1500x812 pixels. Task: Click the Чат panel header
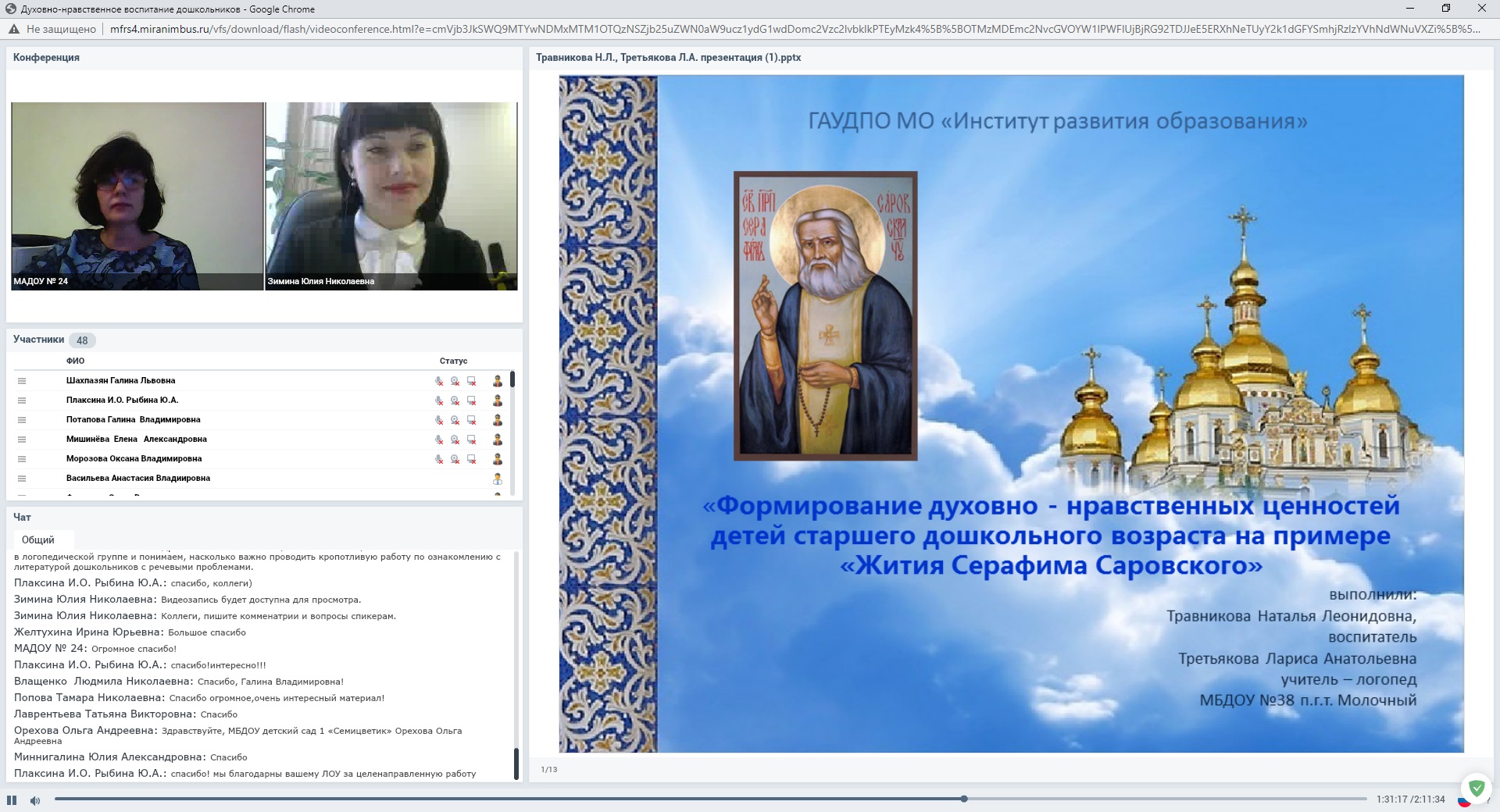coord(22,517)
